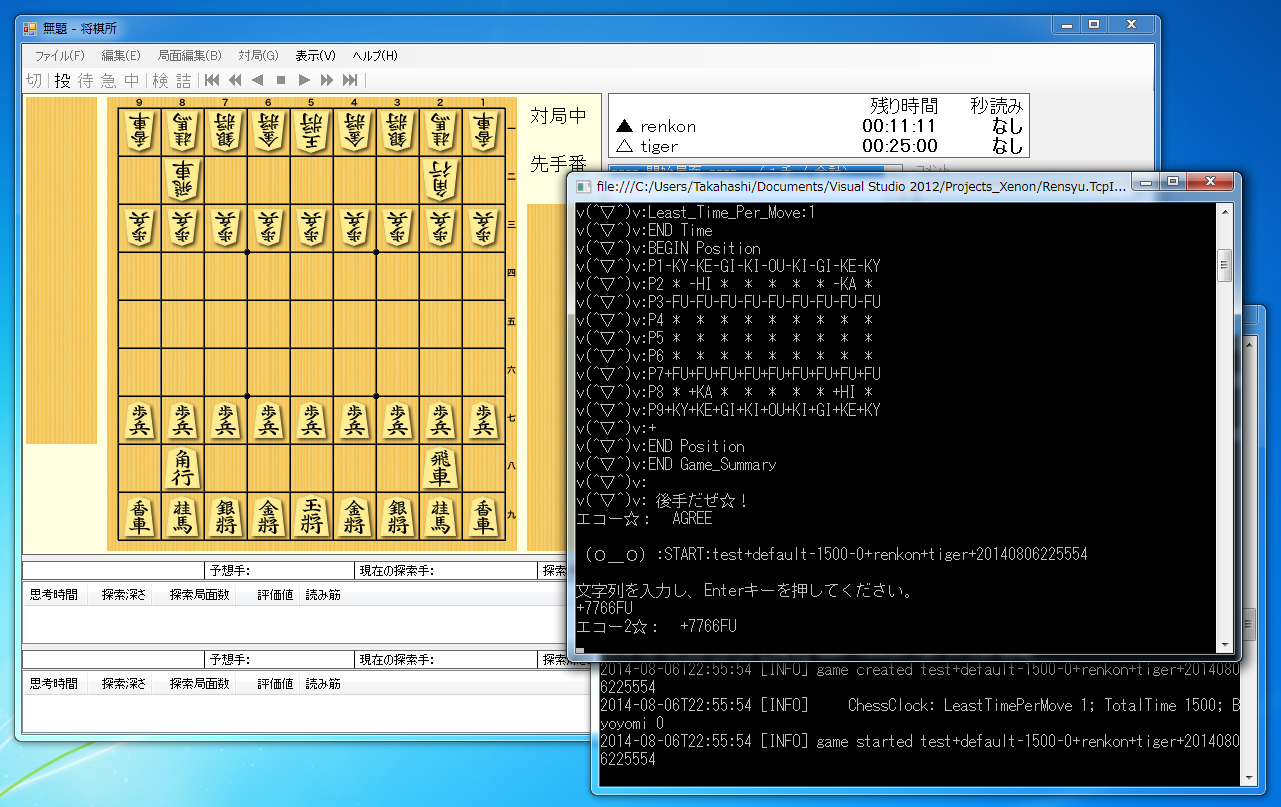Click the 'END Game_Summary' console line
Image resolution: width=1281 pixels, height=807 pixels.
point(677,464)
